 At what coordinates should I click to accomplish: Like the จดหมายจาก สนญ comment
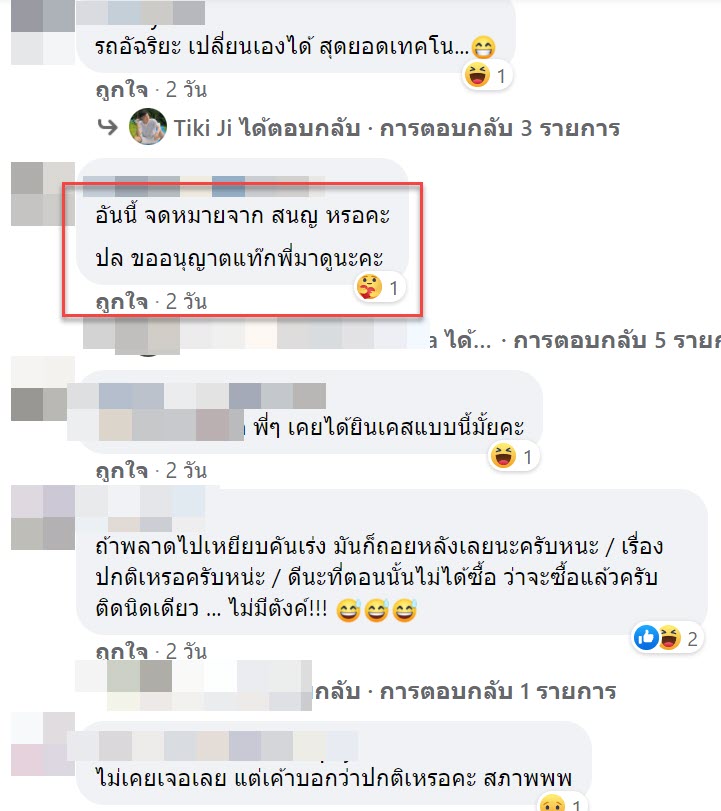(122, 302)
